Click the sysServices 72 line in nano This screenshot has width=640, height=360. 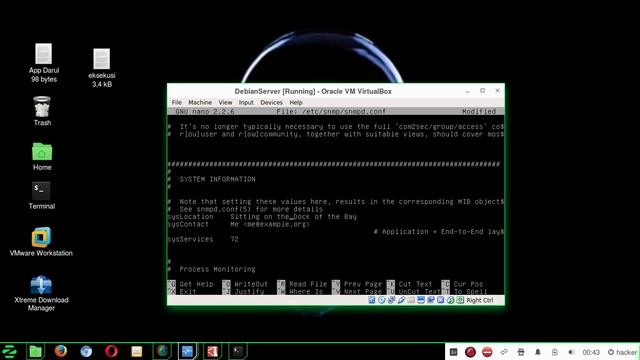pyautogui.click(x=203, y=239)
